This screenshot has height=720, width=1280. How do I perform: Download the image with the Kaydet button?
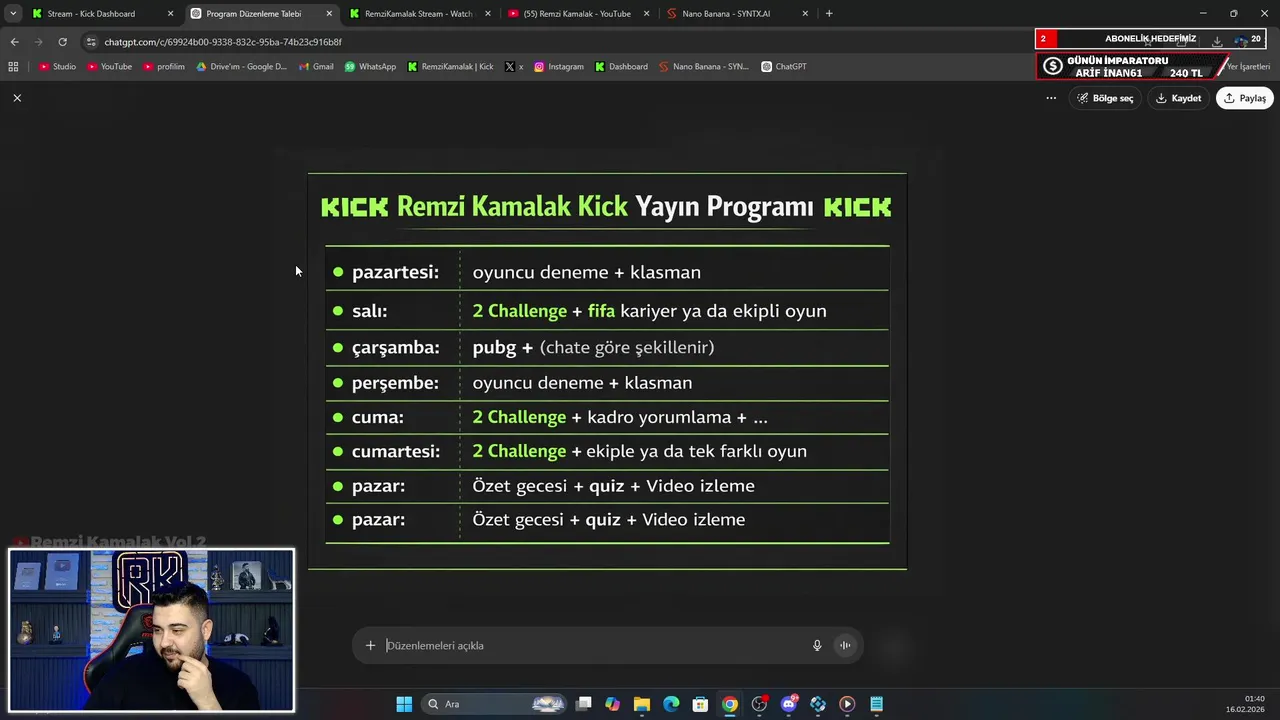(1178, 98)
